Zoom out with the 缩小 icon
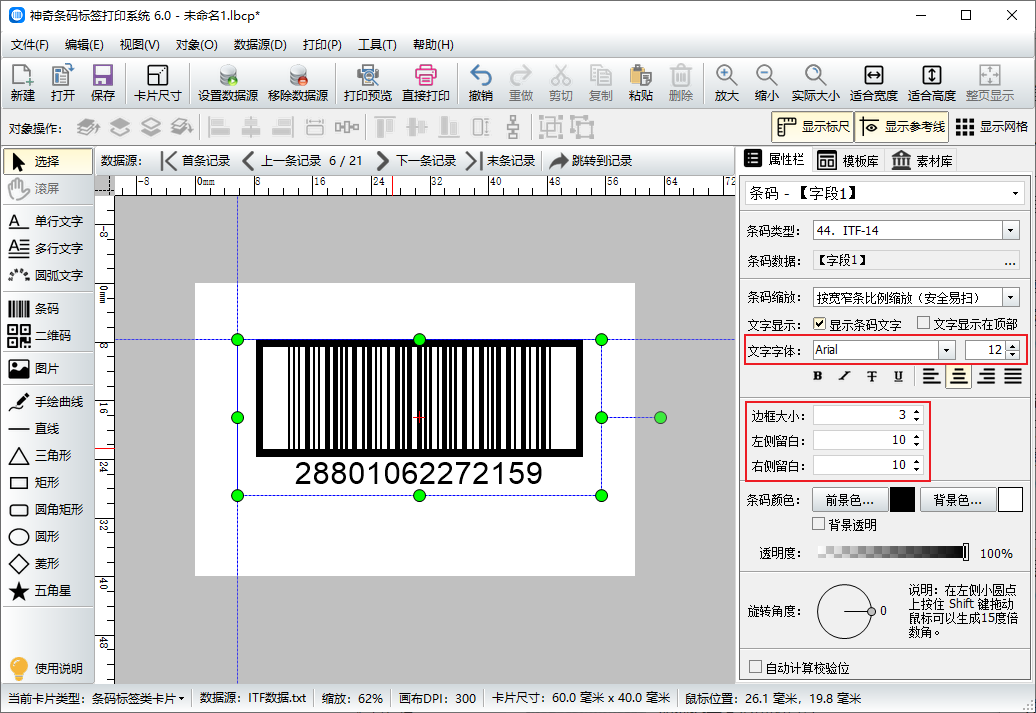Viewport: 1036px width, 713px height. pyautogui.click(x=766, y=83)
